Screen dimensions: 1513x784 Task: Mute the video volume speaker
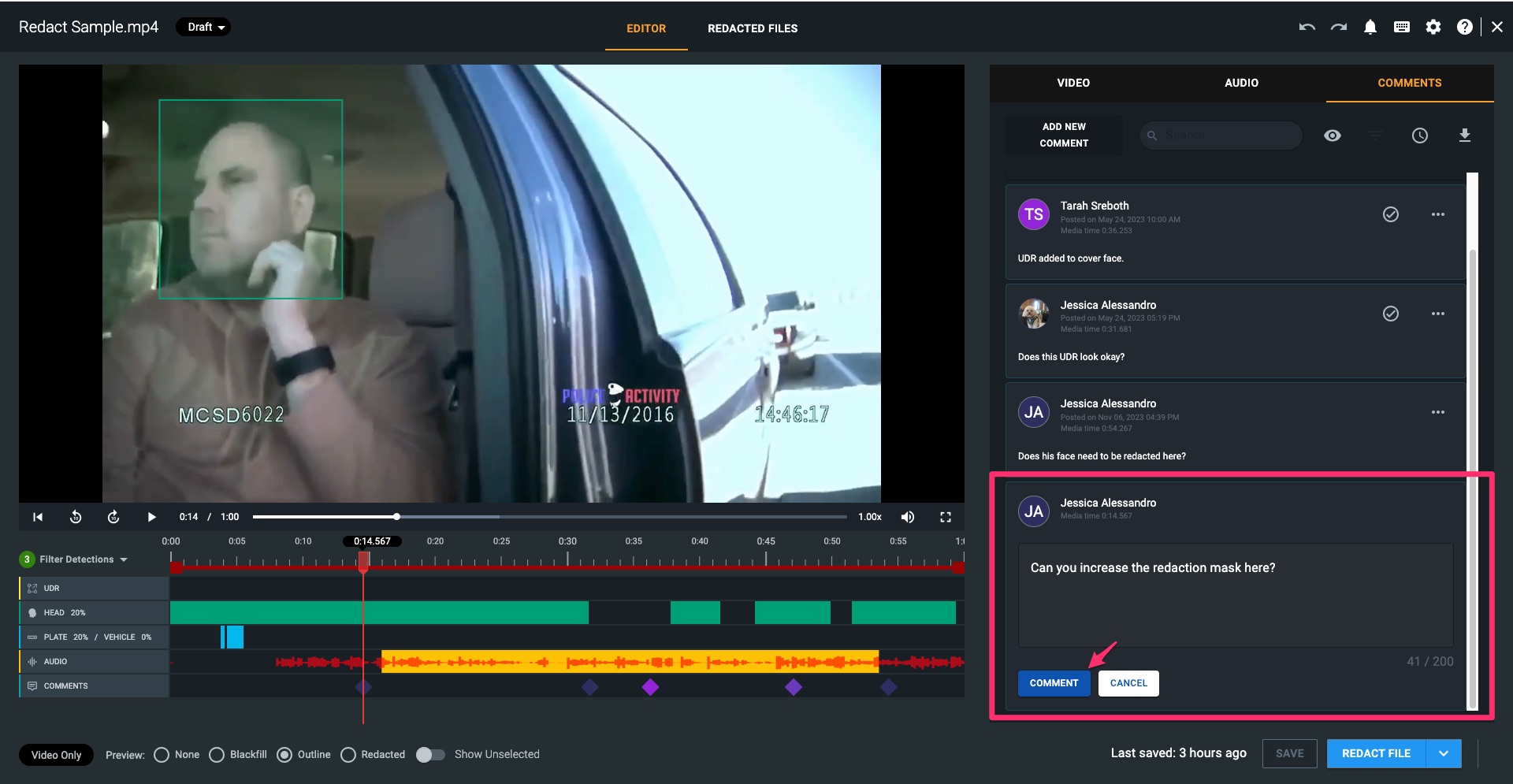pyautogui.click(x=908, y=517)
